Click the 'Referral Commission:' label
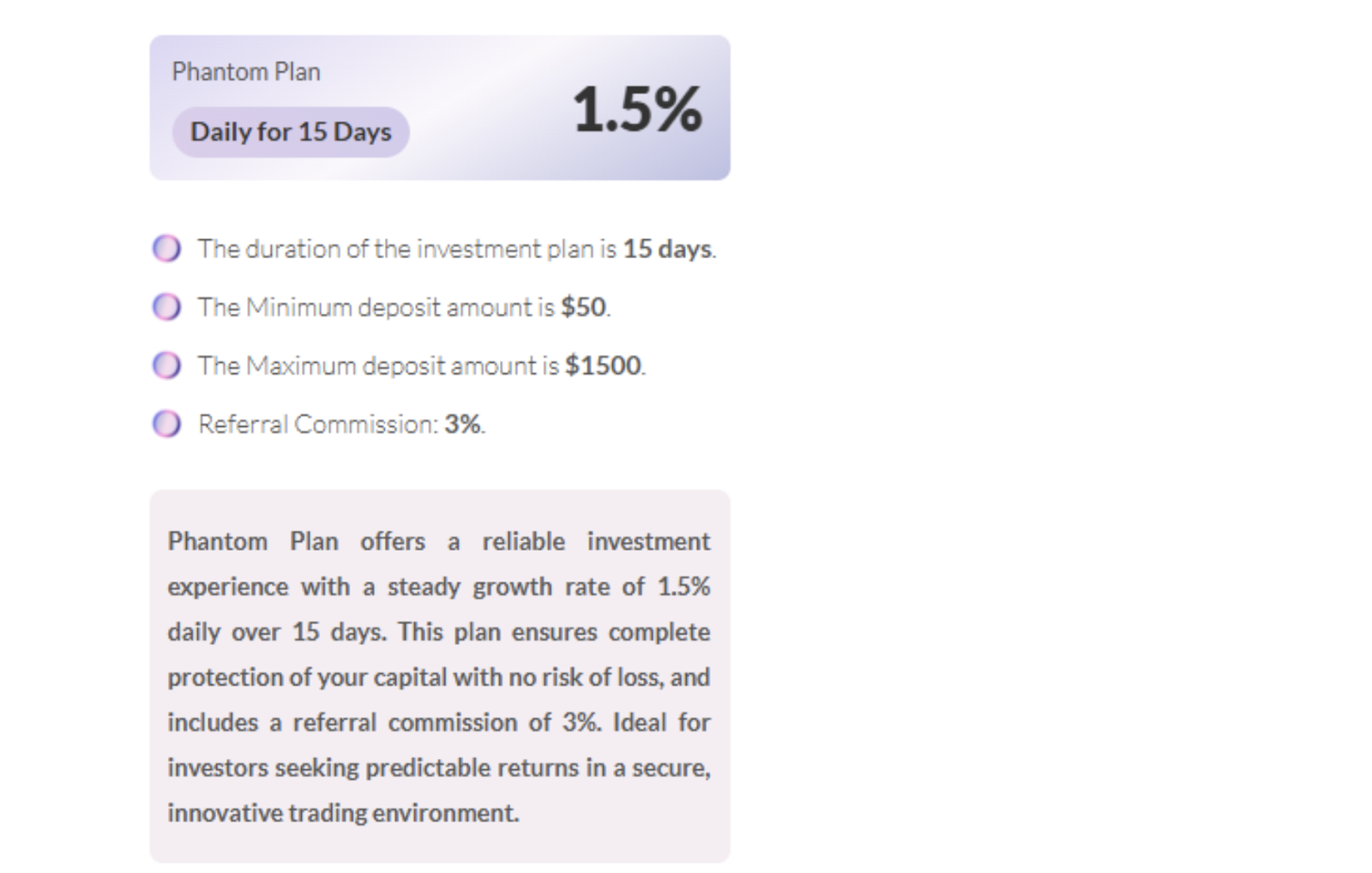1372x873 pixels. (x=318, y=424)
